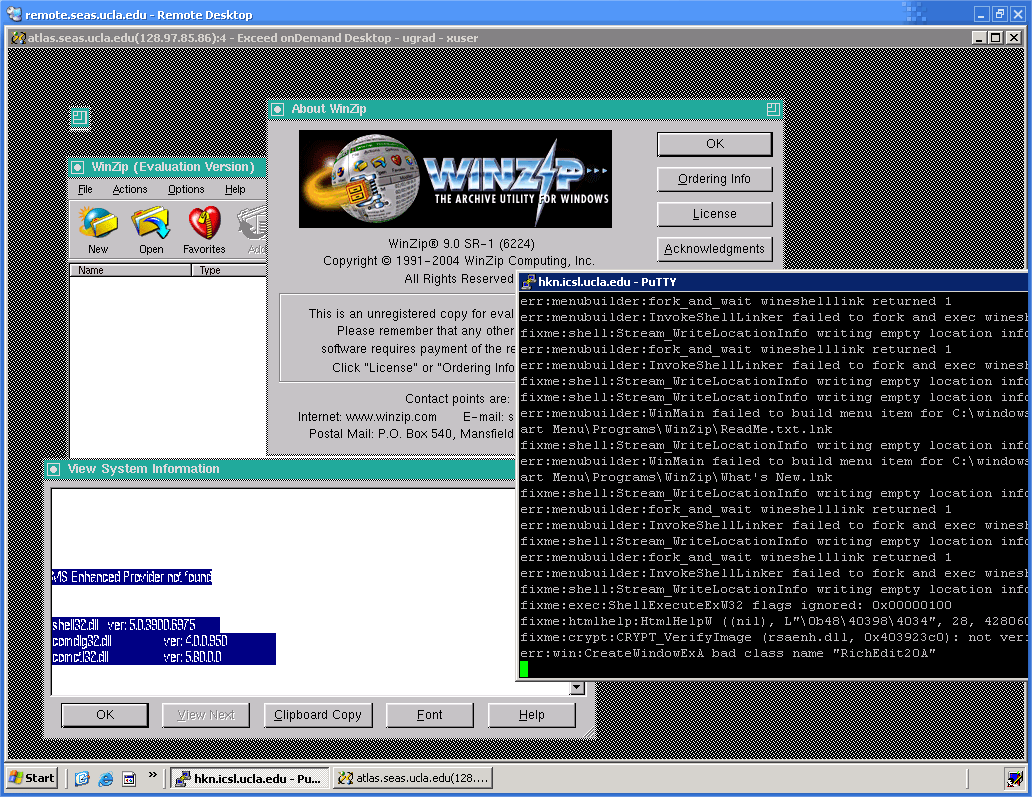The width and height of the screenshot is (1032, 797).
Task: Click Help in View System Information
Action: (532, 715)
